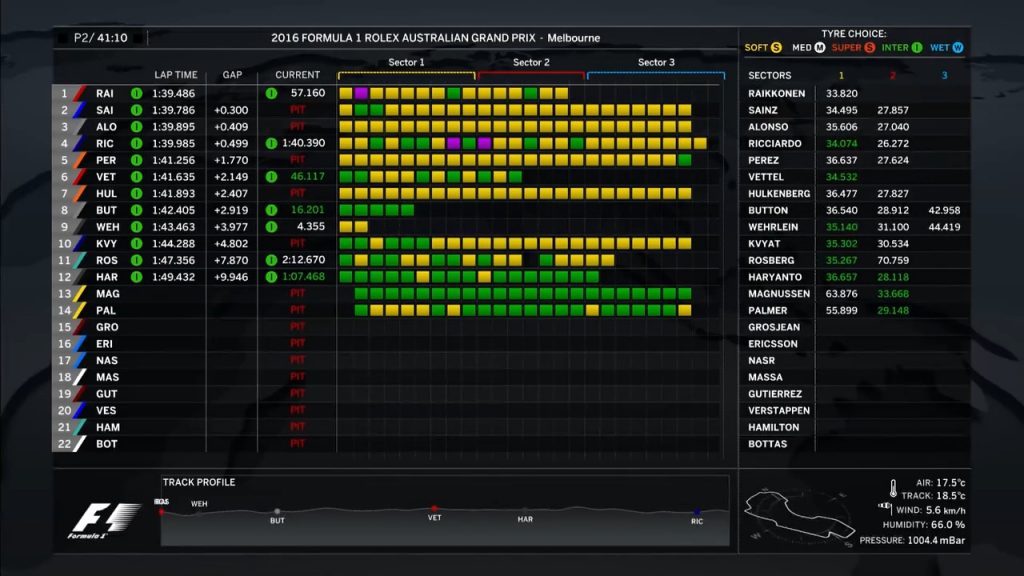Click the MED tyre icon in legend
This screenshot has width=1024, height=576.
point(820,48)
